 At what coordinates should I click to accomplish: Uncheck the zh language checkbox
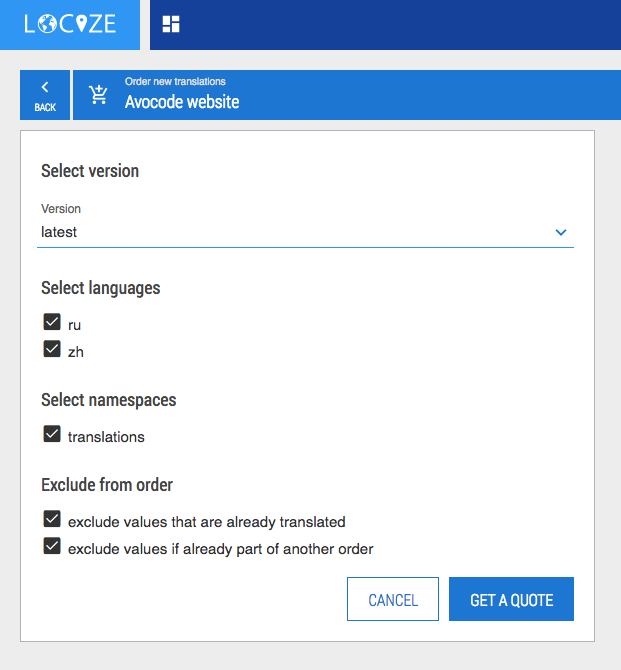52,349
